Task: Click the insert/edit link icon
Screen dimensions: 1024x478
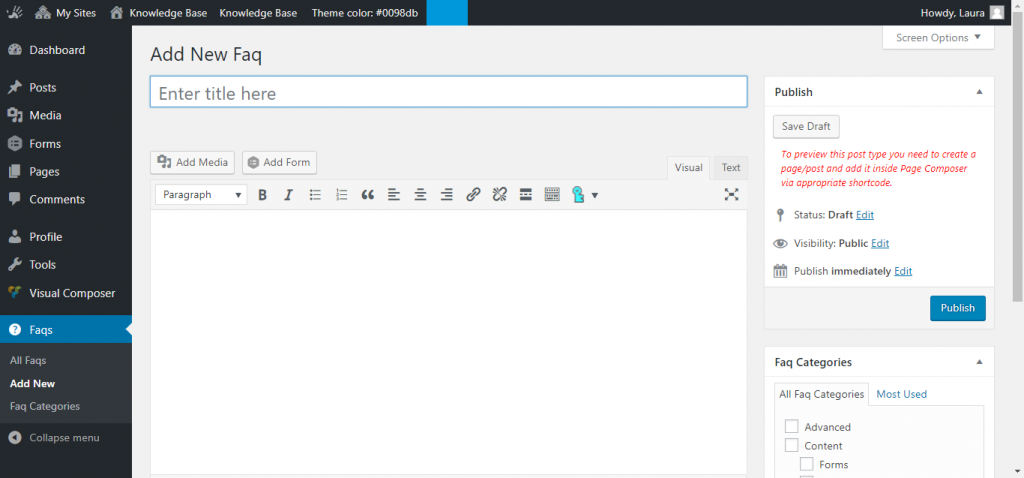Action: 473,195
